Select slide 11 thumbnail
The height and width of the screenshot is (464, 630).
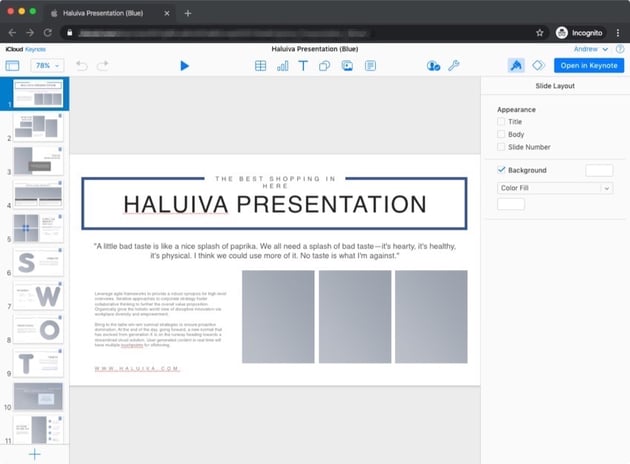click(x=38, y=430)
